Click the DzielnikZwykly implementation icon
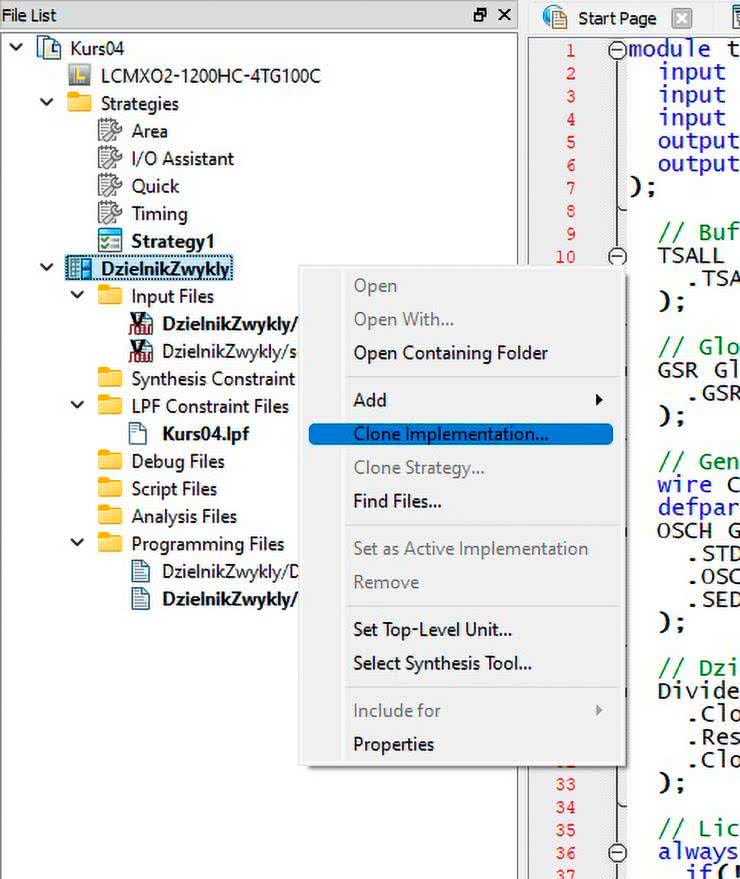 click(x=80, y=268)
